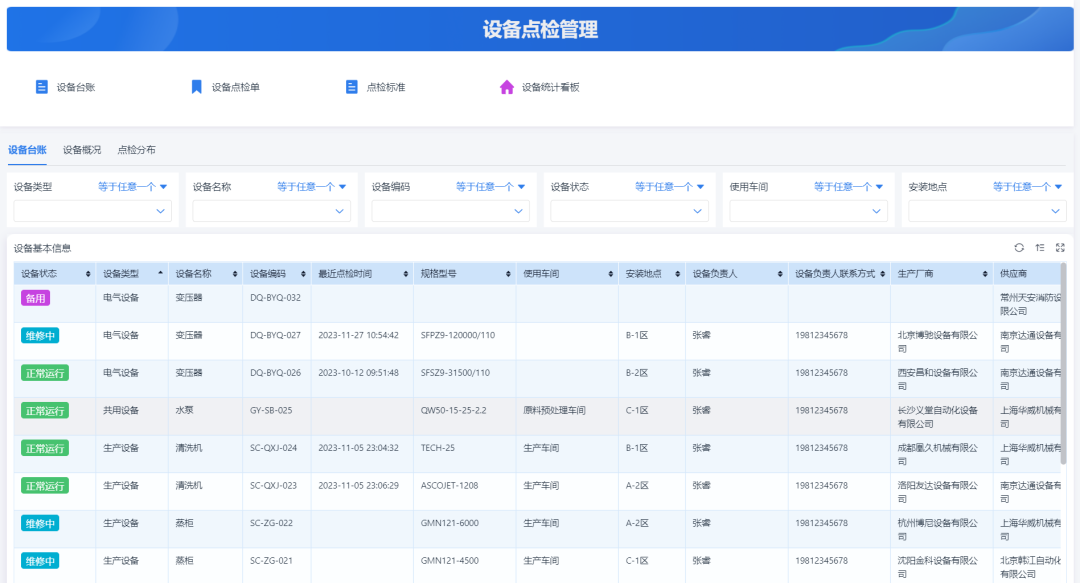Click device code DQ-BYQ-027 cell
The width and height of the screenshot is (1080, 583).
(275, 335)
